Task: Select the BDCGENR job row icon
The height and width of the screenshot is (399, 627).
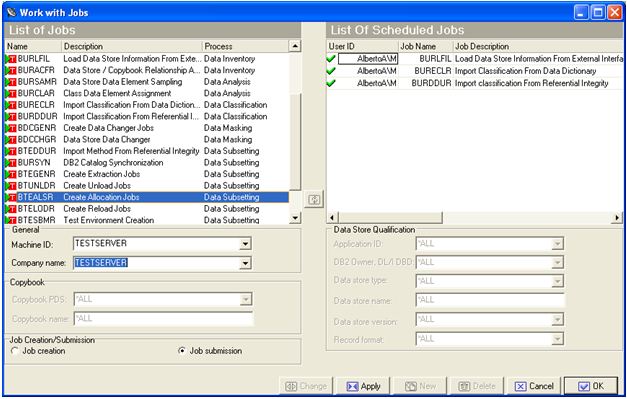Action: [11, 128]
